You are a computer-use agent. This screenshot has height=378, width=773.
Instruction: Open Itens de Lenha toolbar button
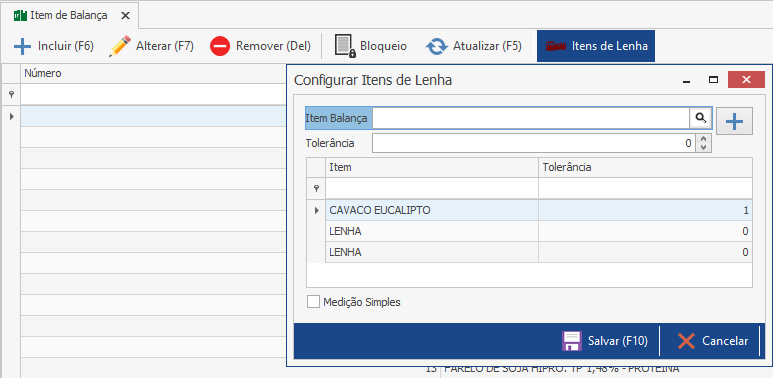click(596, 46)
